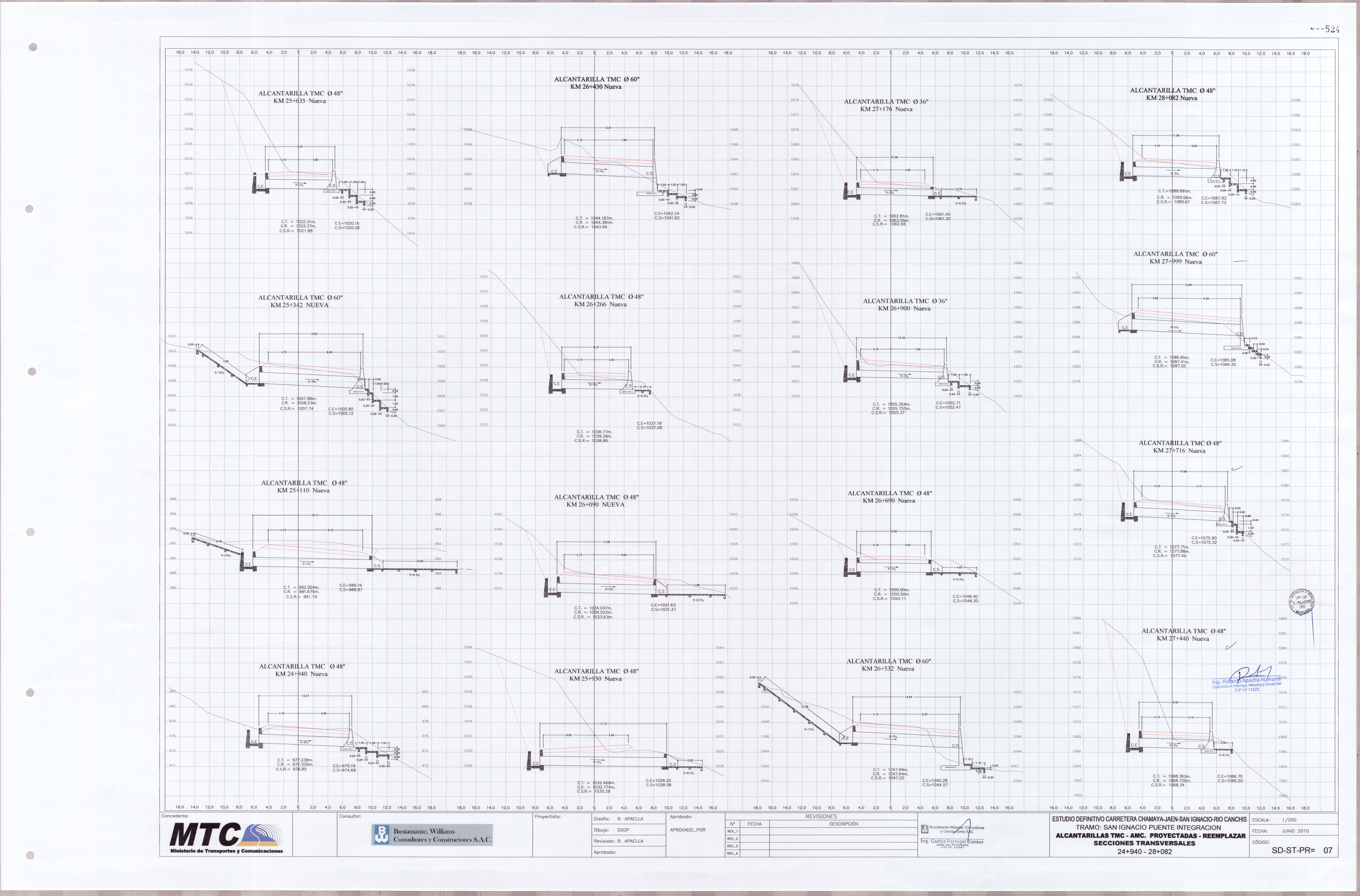Select the title 'KM 25+342 NUEVA'
The image size is (1360, 896).
[x=300, y=305]
